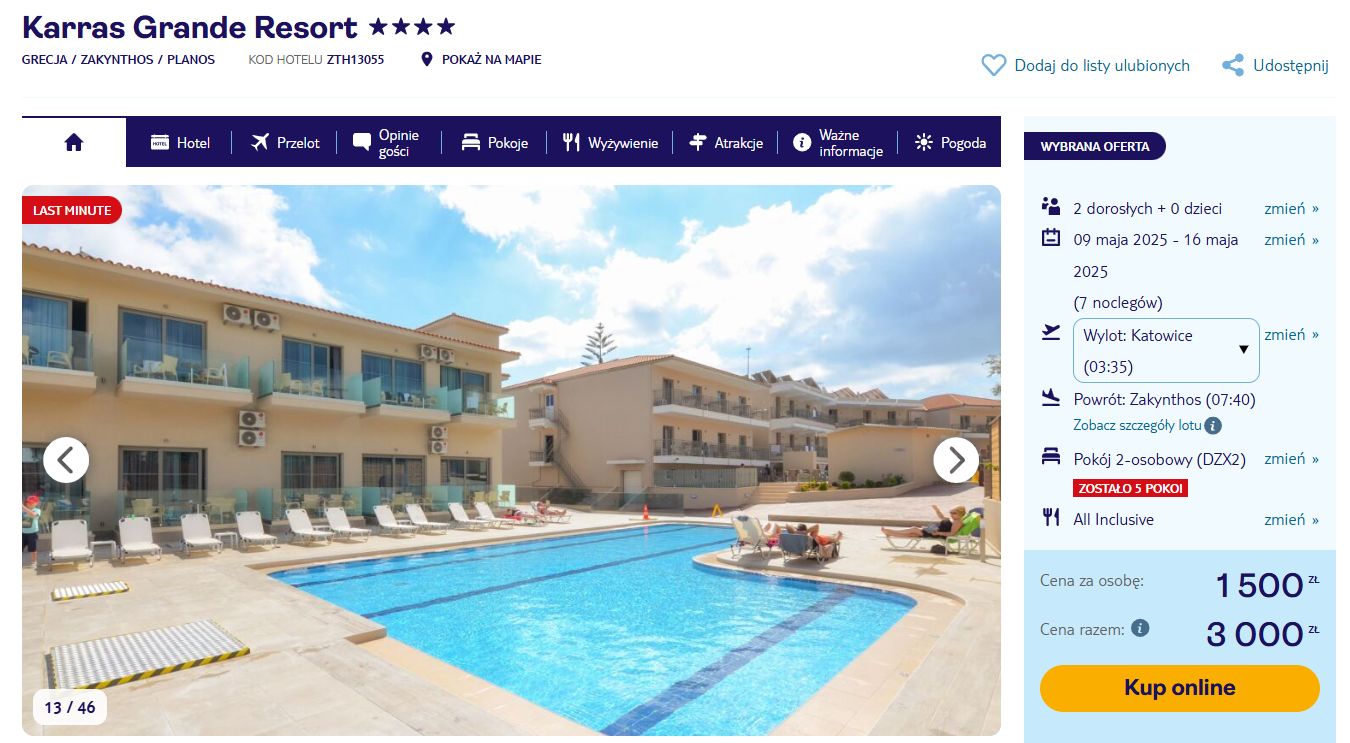Click the map pin icon
This screenshot has height=743, width=1350.
[x=427, y=59]
